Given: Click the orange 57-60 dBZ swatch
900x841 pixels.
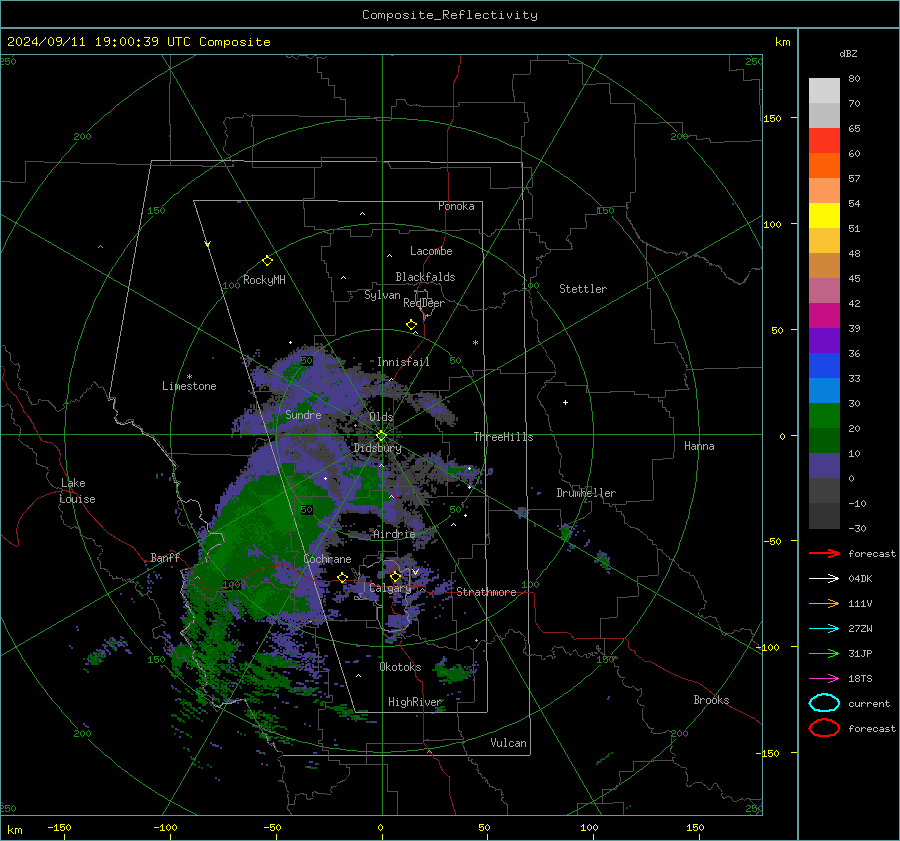Looking at the screenshot, I should pos(824,166).
